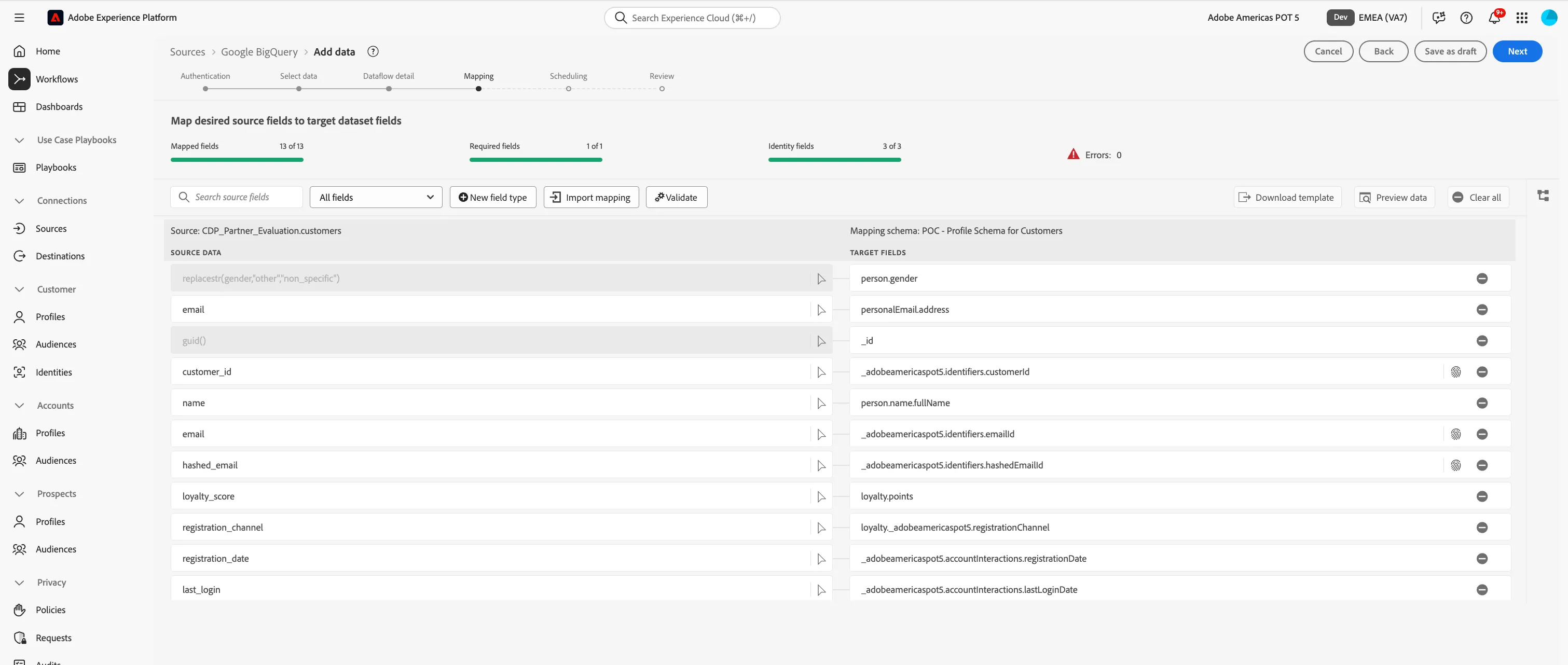
Task: Go to Sources in sidebar
Action: click(x=51, y=229)
